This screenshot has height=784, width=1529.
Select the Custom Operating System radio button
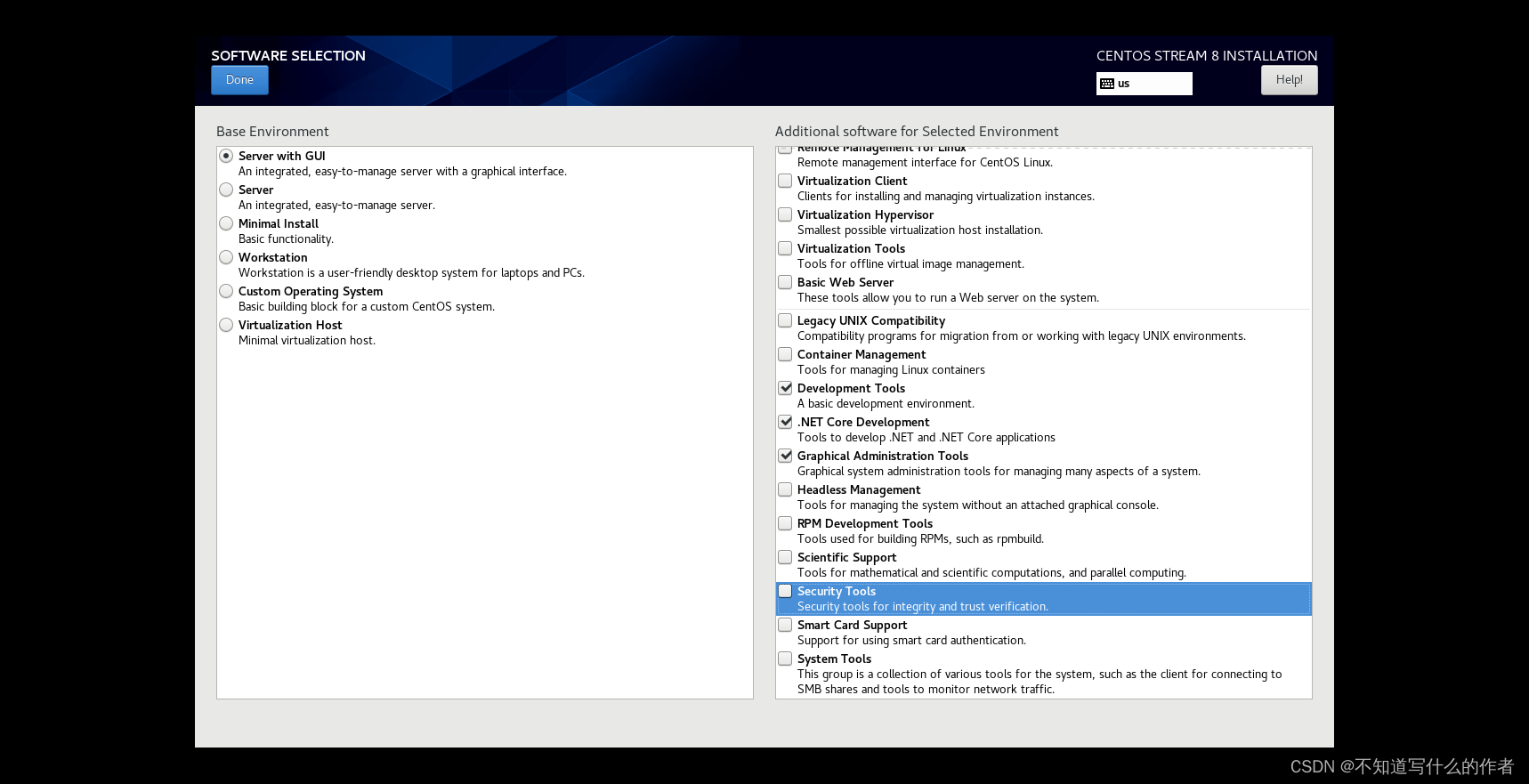tap(226, 291)
